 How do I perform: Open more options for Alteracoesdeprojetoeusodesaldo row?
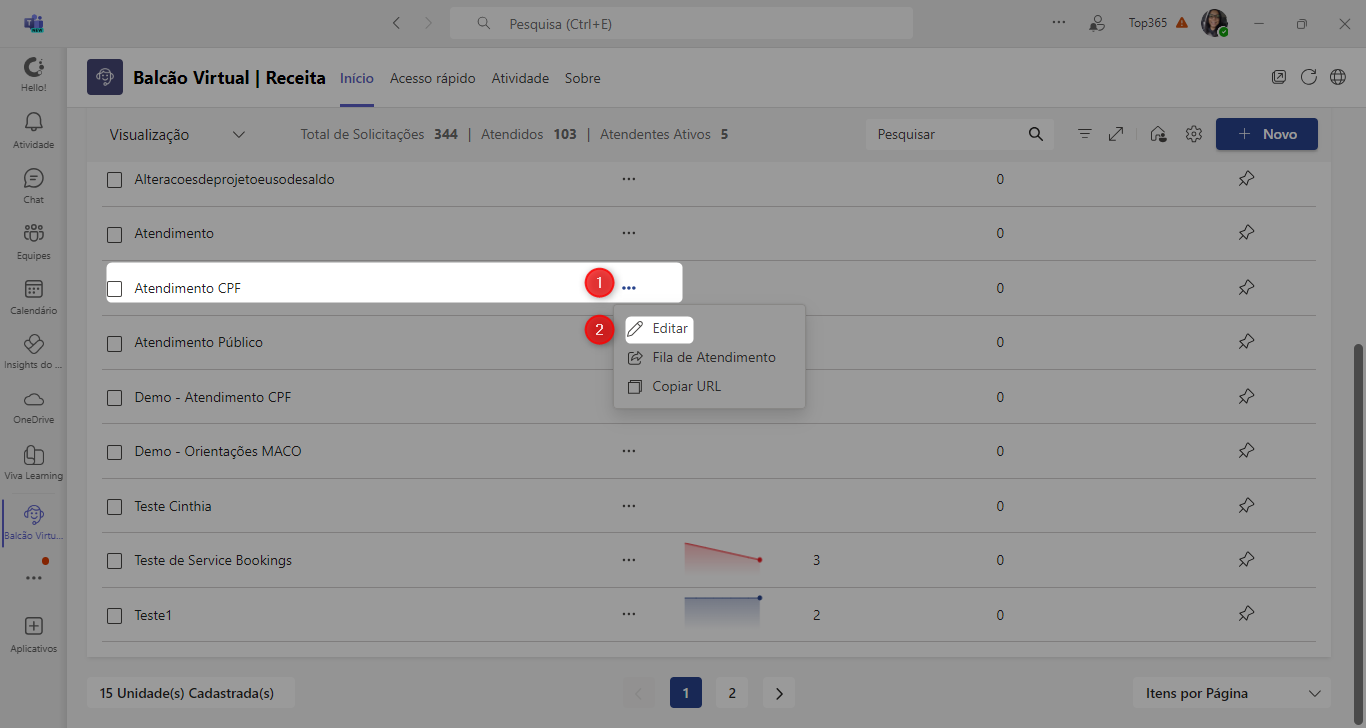tap(629, 179)
